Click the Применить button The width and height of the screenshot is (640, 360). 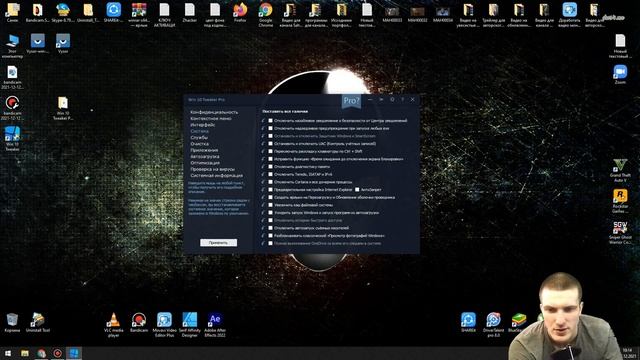(x=218, y=242)
